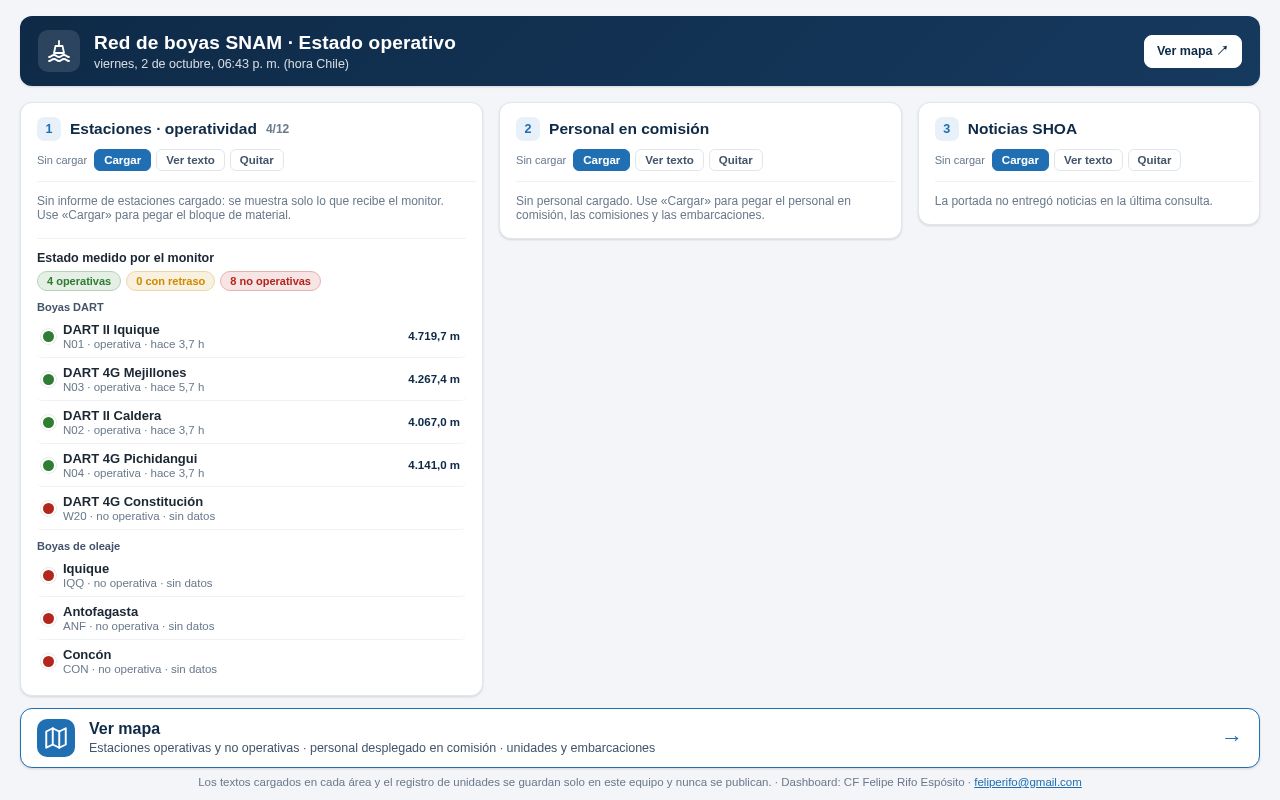The image size is (1280, 800).
Task: Click Cargar in Noticias SHOA panel
Action: [1020, 160]
